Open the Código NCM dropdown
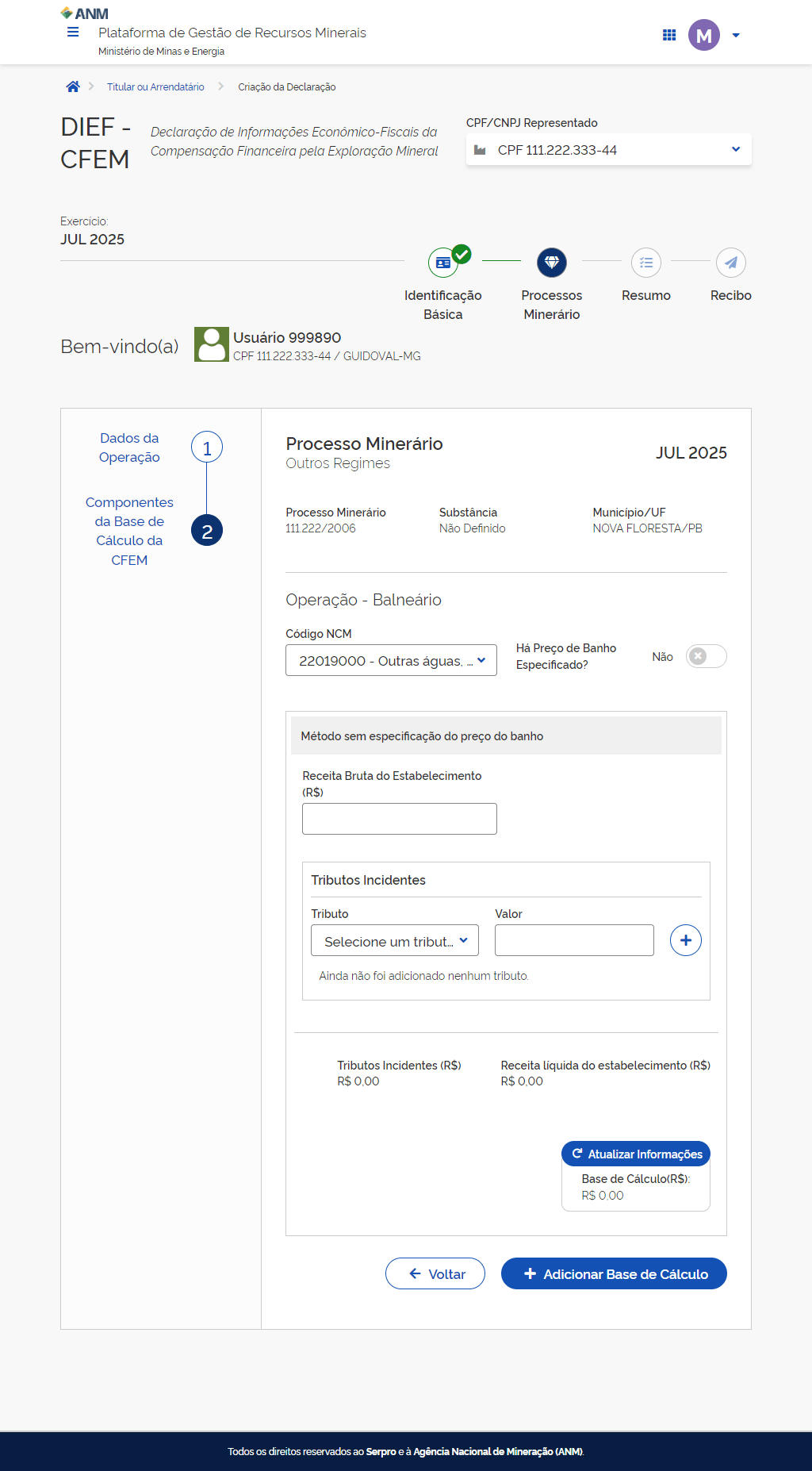 (391, 660)
